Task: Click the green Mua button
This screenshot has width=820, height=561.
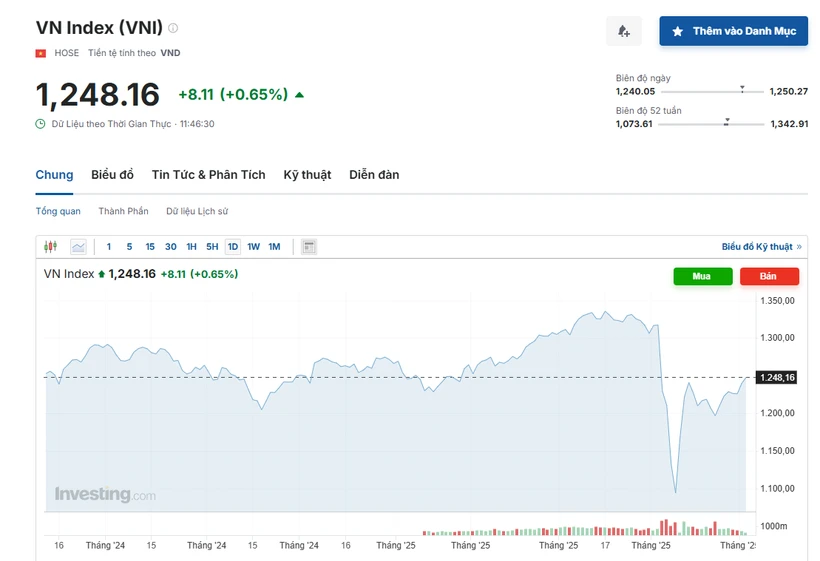Action: 703,276
